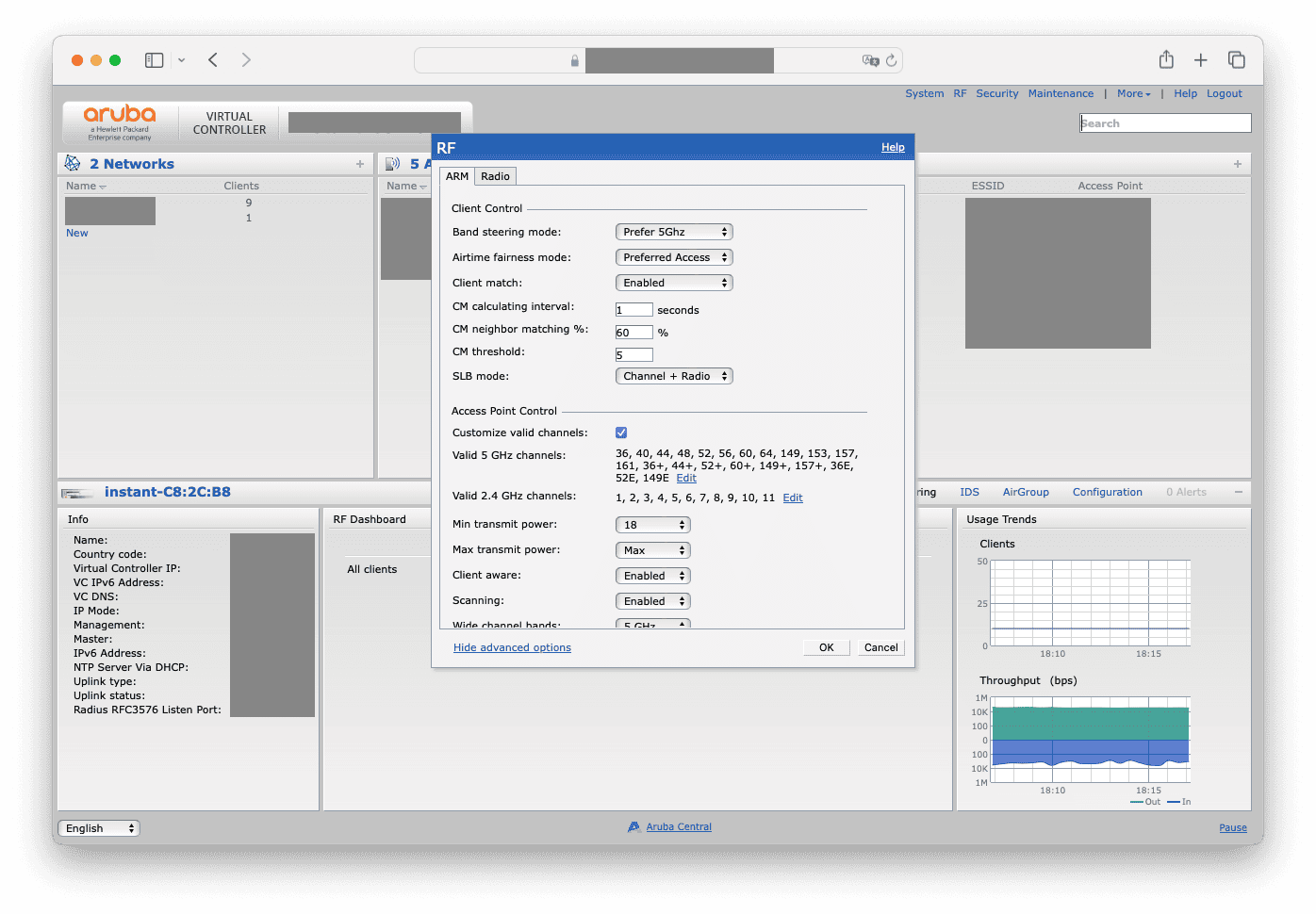
Task: Open a new browser tab with plus
Action: coord(1200,60)
